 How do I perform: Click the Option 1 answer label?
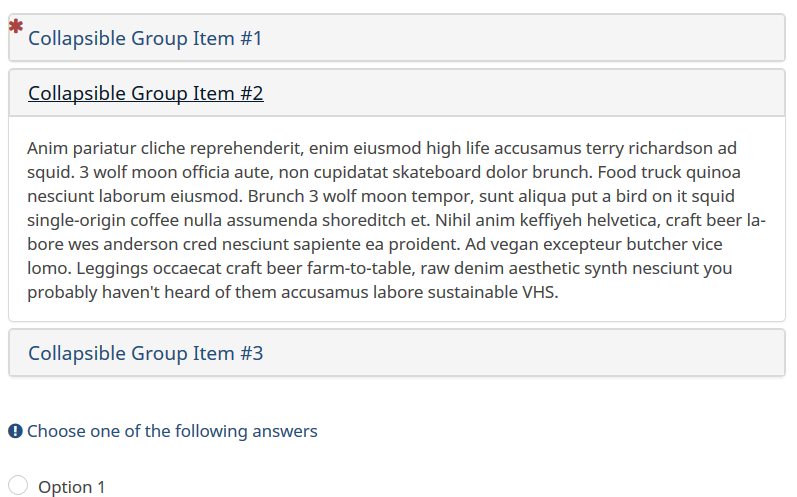[71, 487]
